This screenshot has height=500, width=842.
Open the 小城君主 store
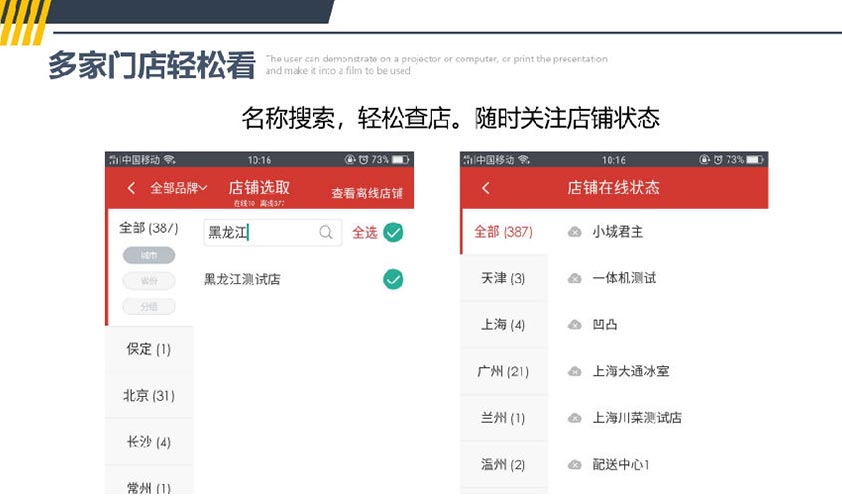(618, 231)
